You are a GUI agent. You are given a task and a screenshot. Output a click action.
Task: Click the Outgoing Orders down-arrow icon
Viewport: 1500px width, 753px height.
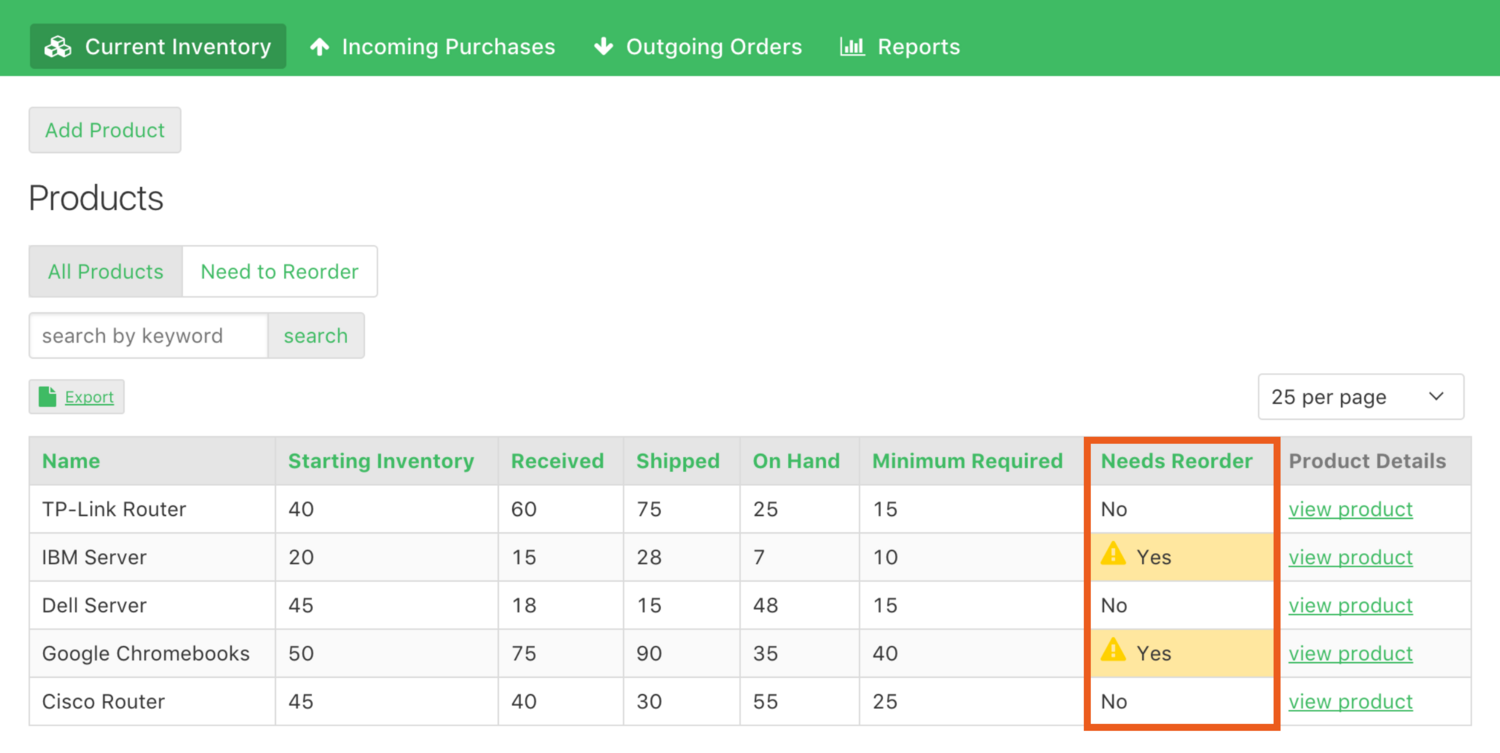point(604,46)
